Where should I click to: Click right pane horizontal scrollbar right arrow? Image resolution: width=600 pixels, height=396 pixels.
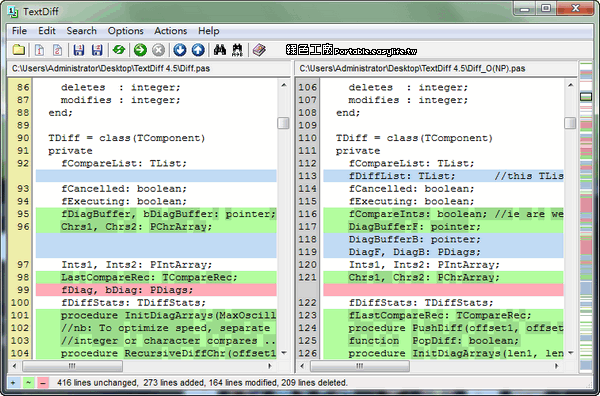pos(557,366)
